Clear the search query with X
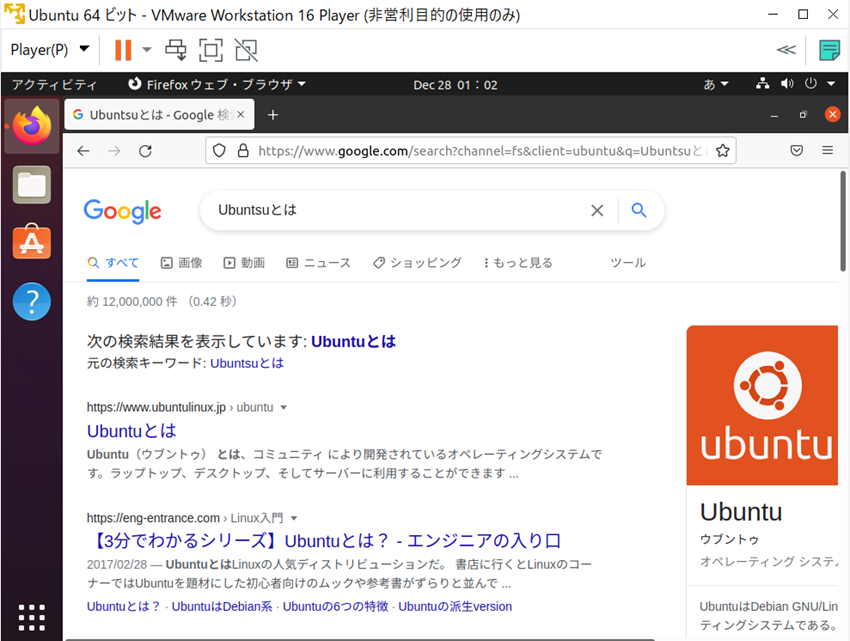 (597, 210)
